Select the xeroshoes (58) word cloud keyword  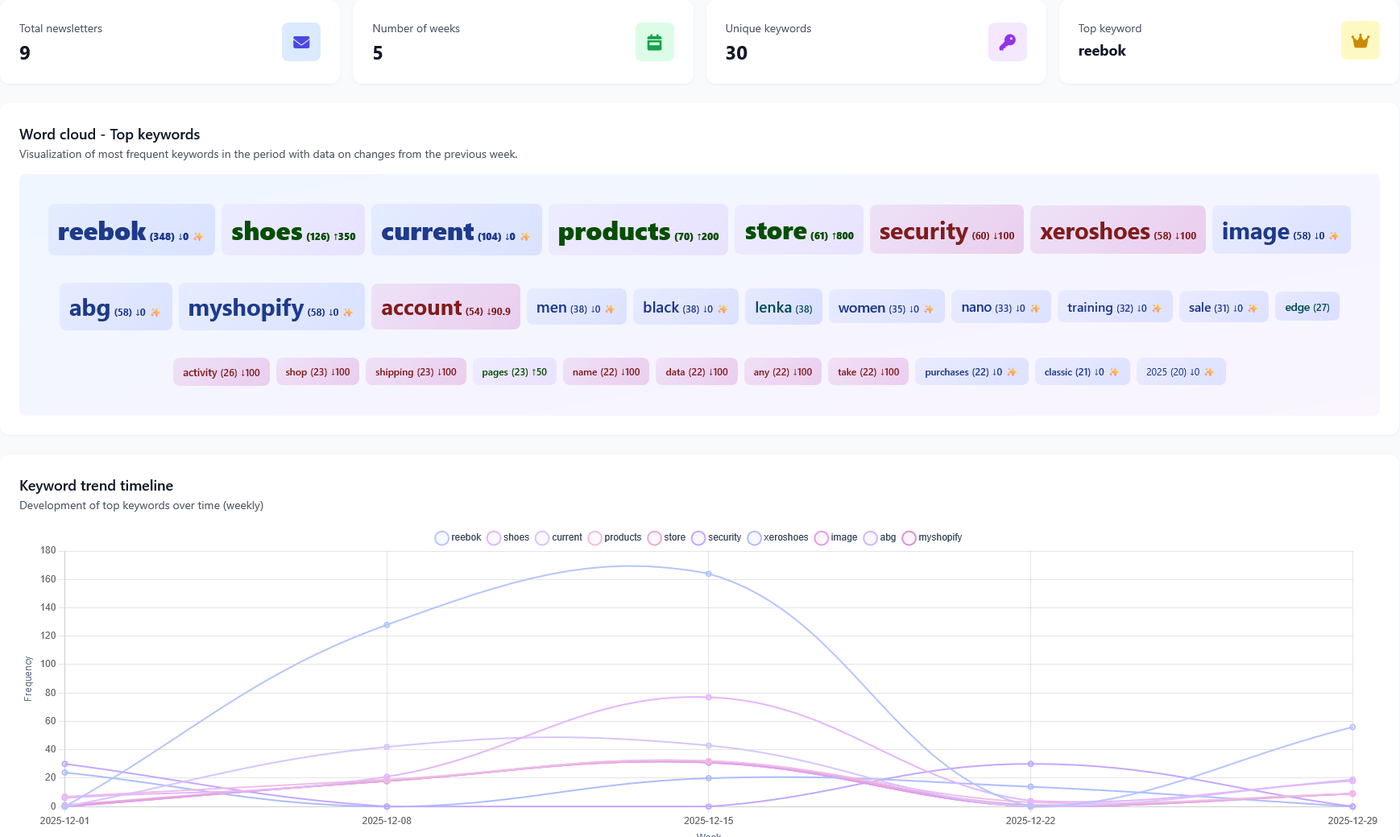[1118, 230]
